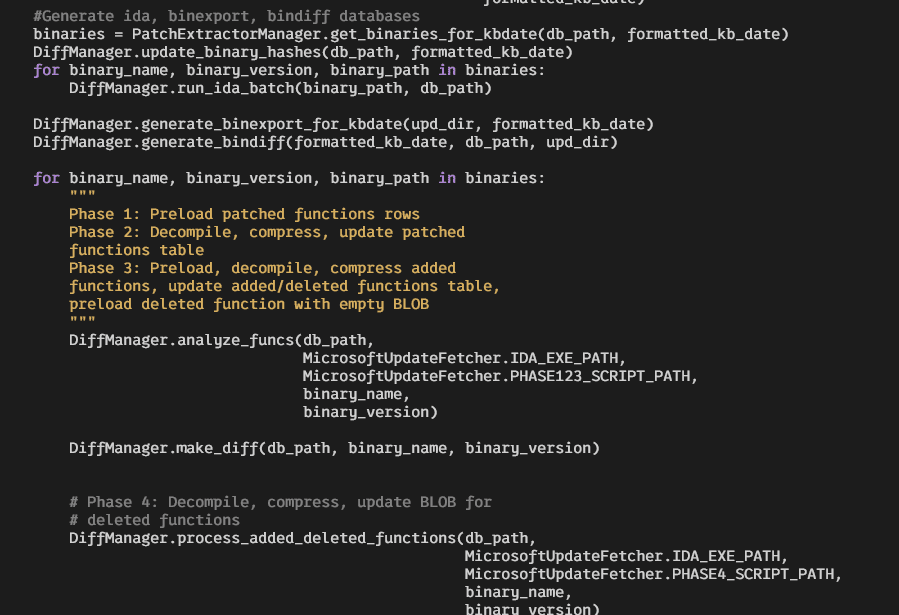The image size is (899, 615).
Task: Click the "functions table" docstring line
Action: tap(136, 250)
